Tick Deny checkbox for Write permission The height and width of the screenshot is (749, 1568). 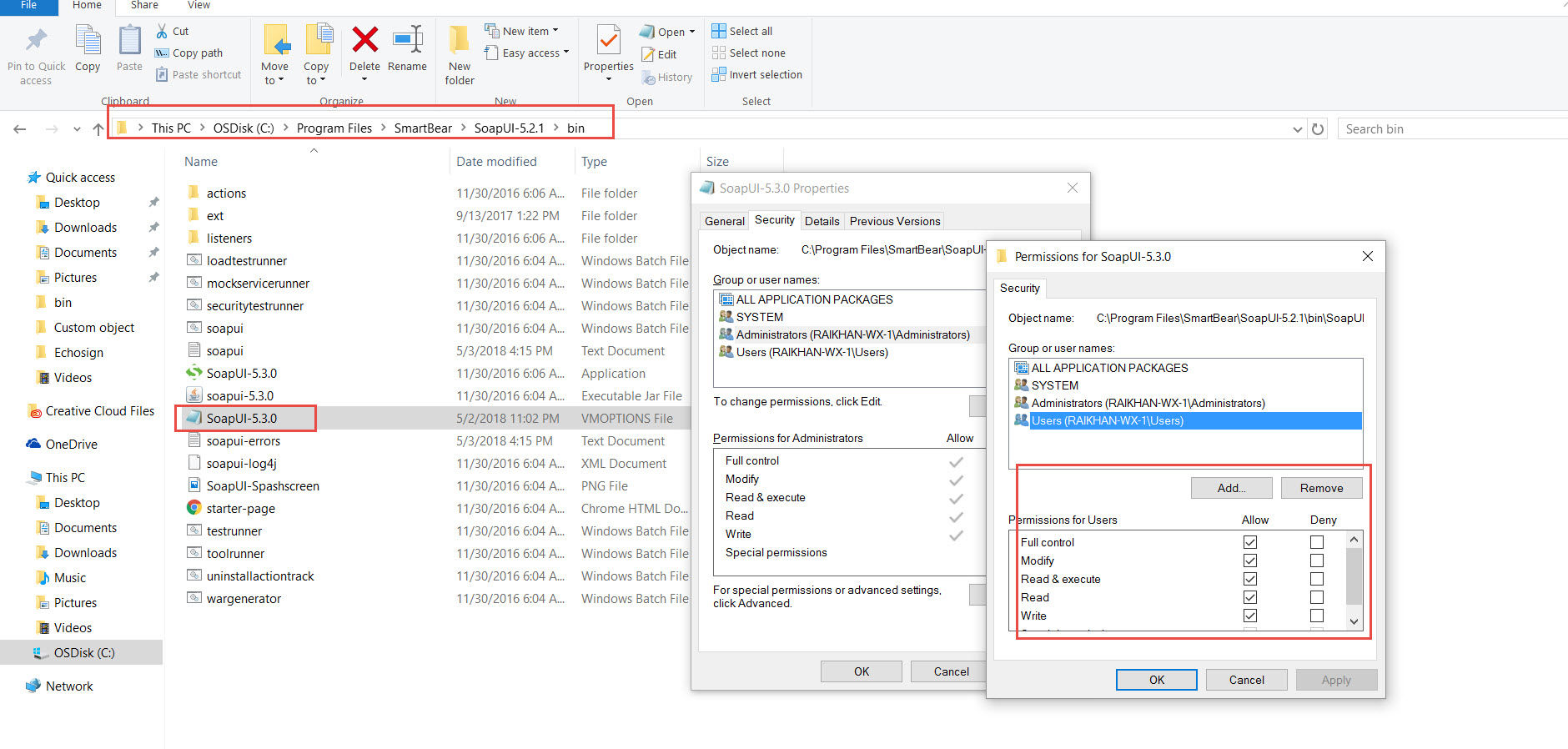[1317, 616]
